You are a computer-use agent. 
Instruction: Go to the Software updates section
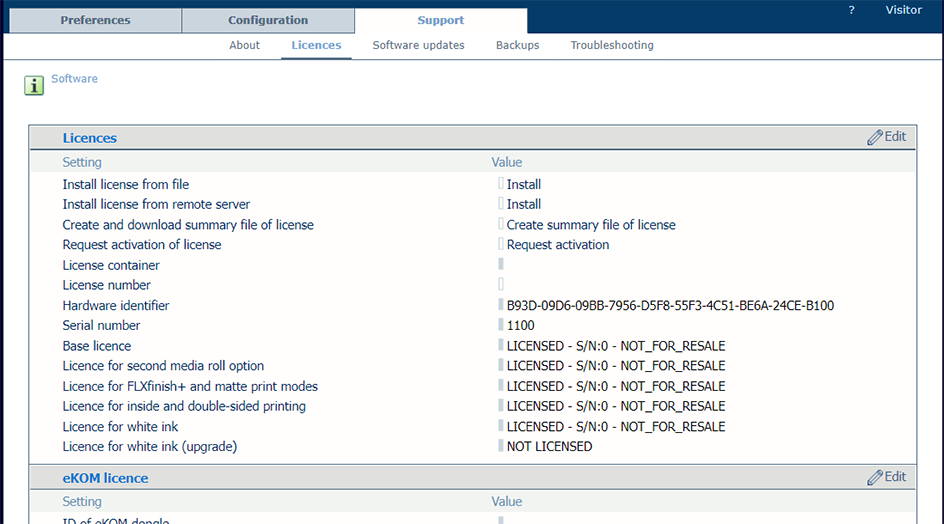pyautogui.click(x=418, y=45)
